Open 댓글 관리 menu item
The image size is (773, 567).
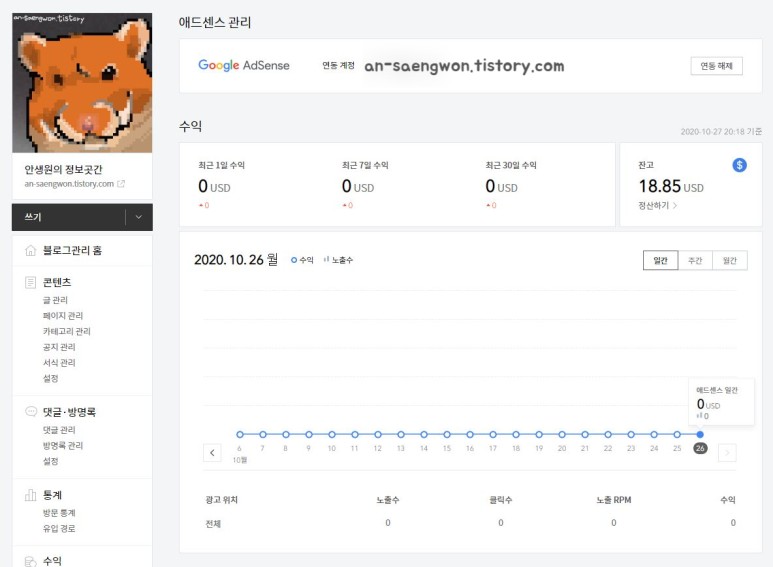(x=59, y=430)
